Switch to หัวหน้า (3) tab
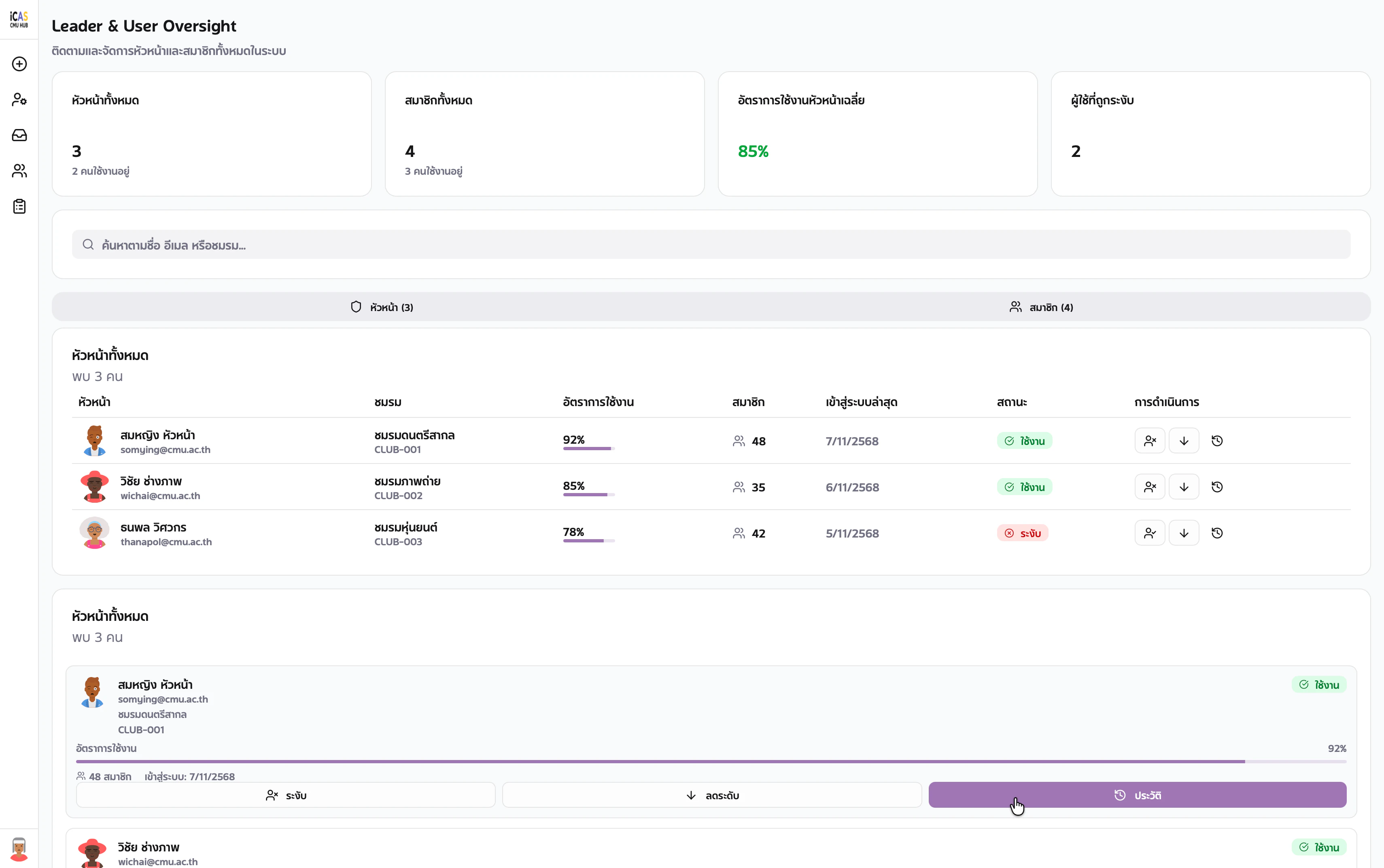This screenshot has width=1384, height=868. [382, 307]
